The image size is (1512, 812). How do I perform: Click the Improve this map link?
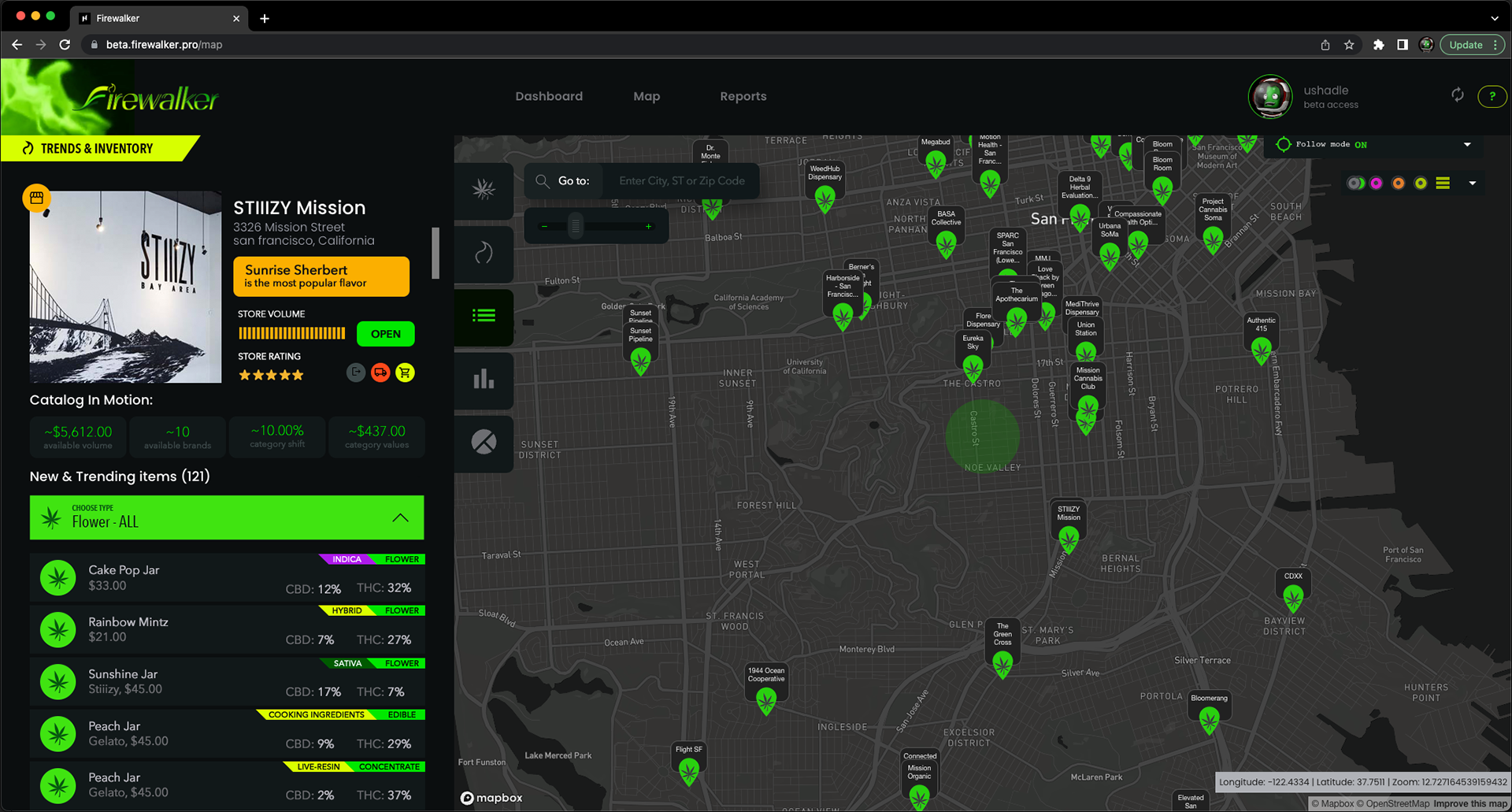(x=1469, y=803)
